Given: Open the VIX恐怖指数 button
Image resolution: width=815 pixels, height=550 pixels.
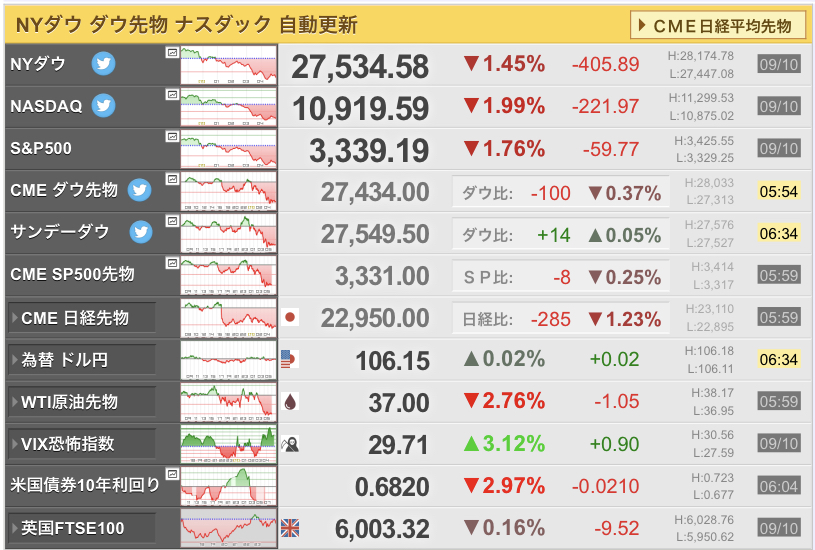Looking at the screenshot, I should pos(82,444).
